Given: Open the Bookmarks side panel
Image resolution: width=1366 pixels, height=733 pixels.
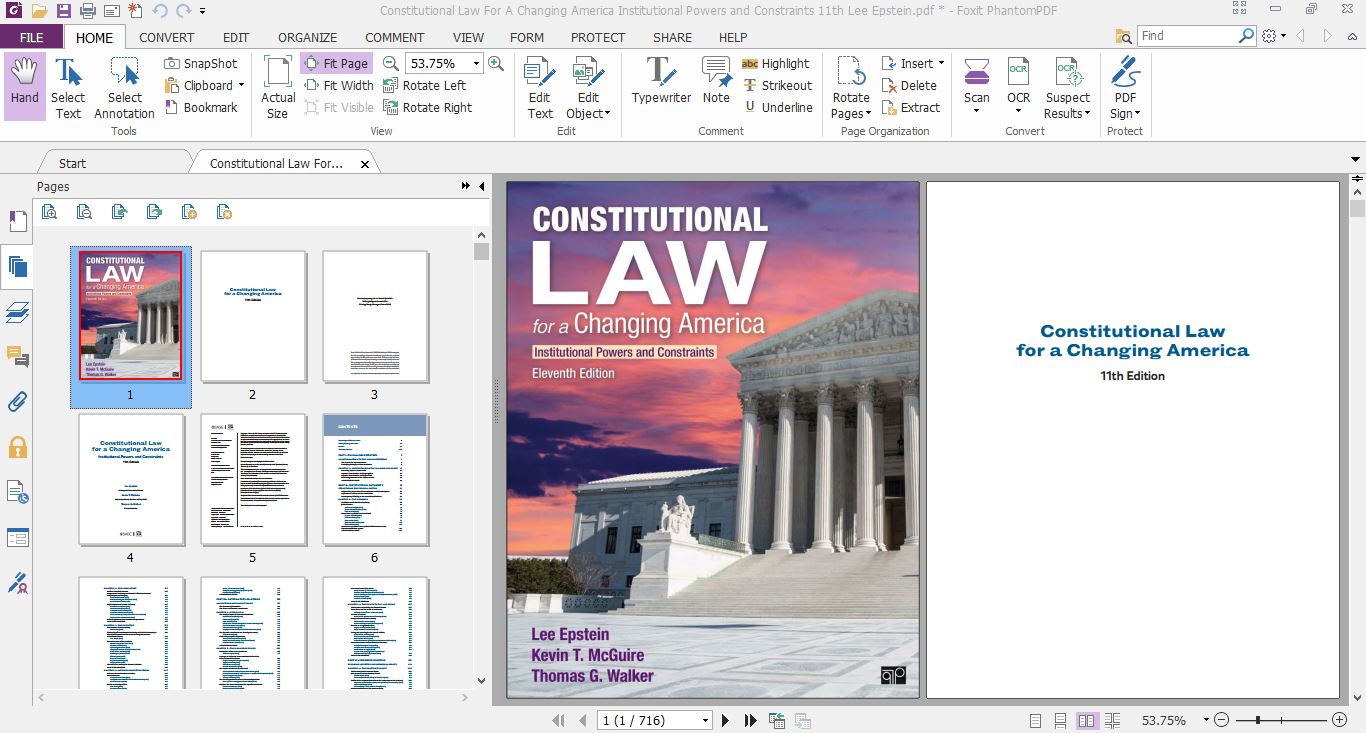Looking at the screenshot, I should pyautogui.click(x=17, y=221).
